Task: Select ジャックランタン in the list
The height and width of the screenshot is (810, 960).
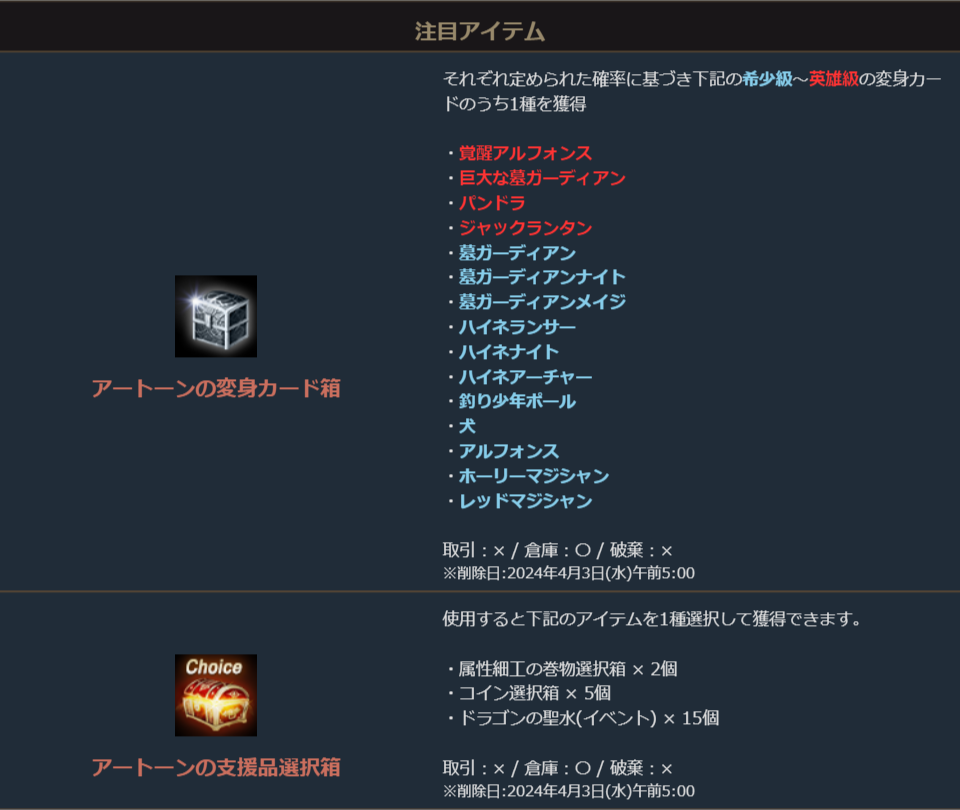Action: (x=525, y=228)
